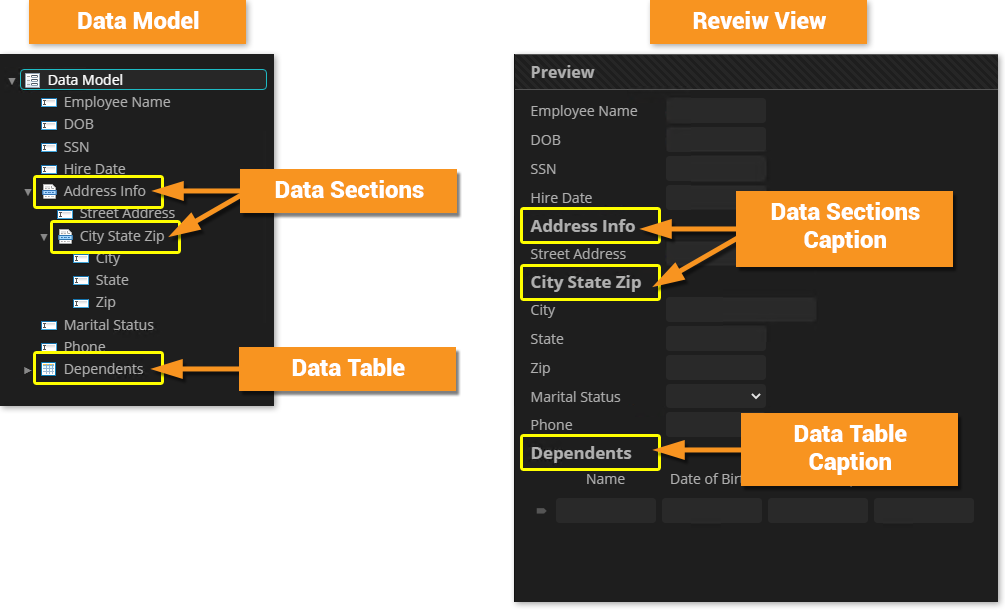
Task: Expand the Dependents table node
Action: (28, 370)
